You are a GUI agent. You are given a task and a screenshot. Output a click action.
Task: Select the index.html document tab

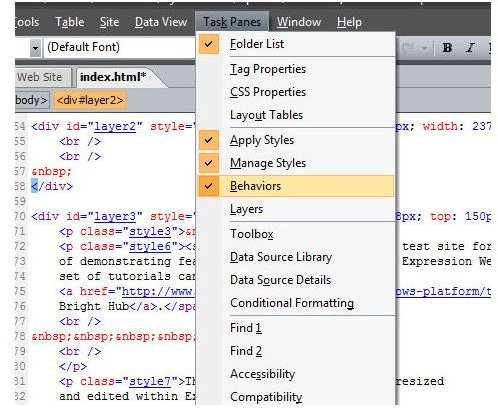[113, 77]
